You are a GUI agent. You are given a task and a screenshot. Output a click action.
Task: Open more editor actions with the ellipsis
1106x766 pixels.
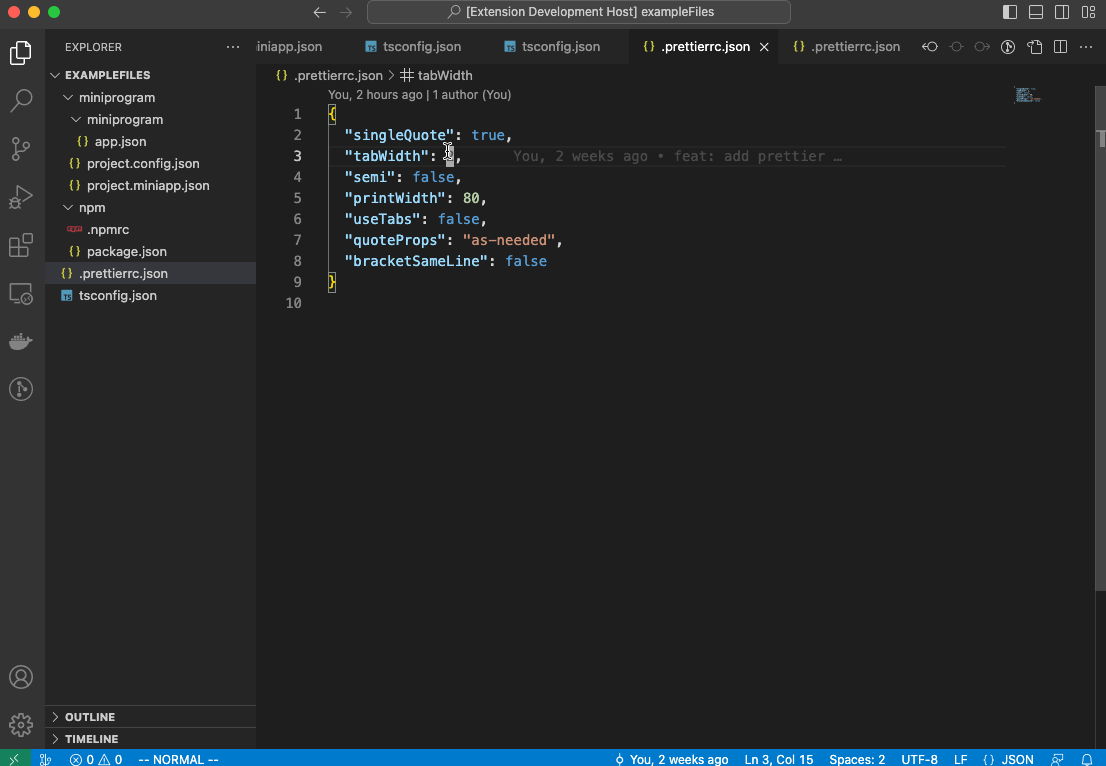coord(1086,46)
